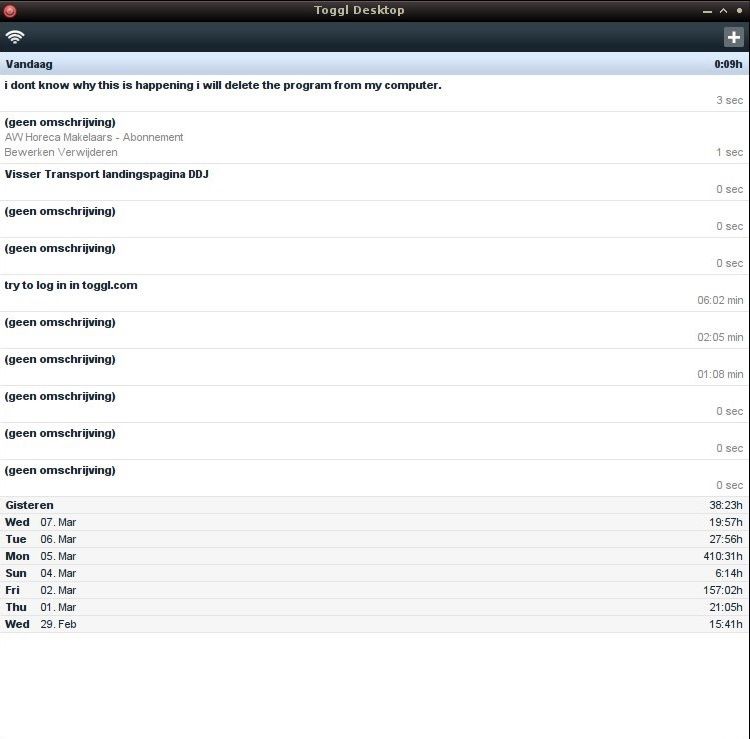Select 'try to log in in toggl.com' entry
The height and width of the screenshot is (739, 750).
coord(71,286)
